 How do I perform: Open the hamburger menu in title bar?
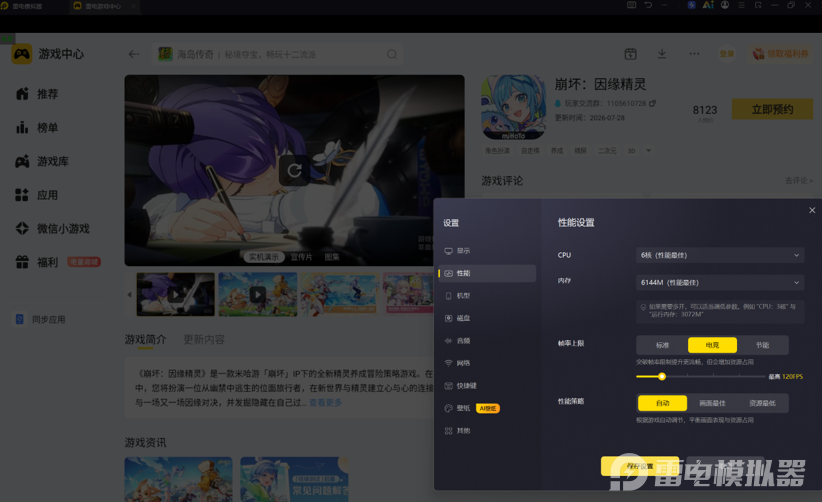(741, 5)
